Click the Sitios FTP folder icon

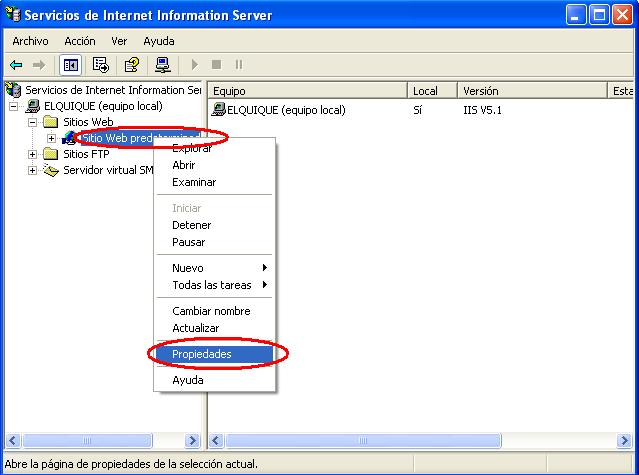click(x=51, y=154)
